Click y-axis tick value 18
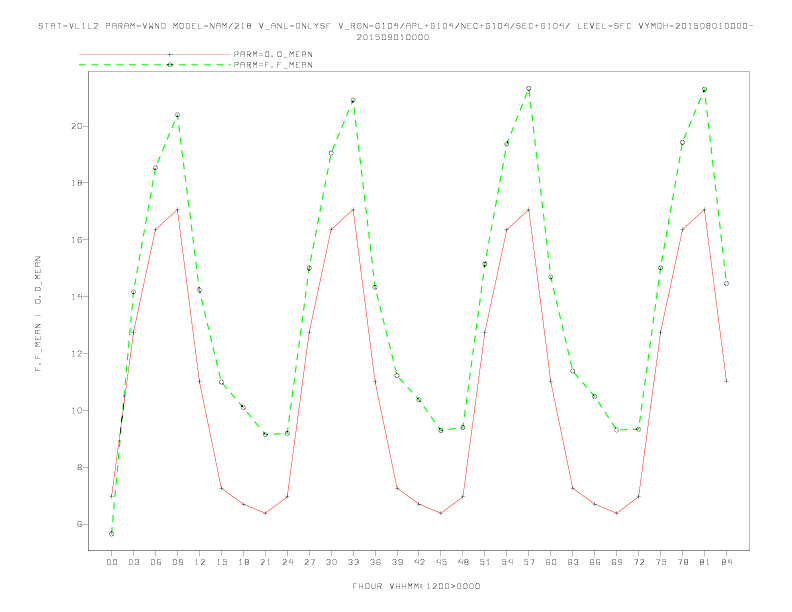 [76, 183]
